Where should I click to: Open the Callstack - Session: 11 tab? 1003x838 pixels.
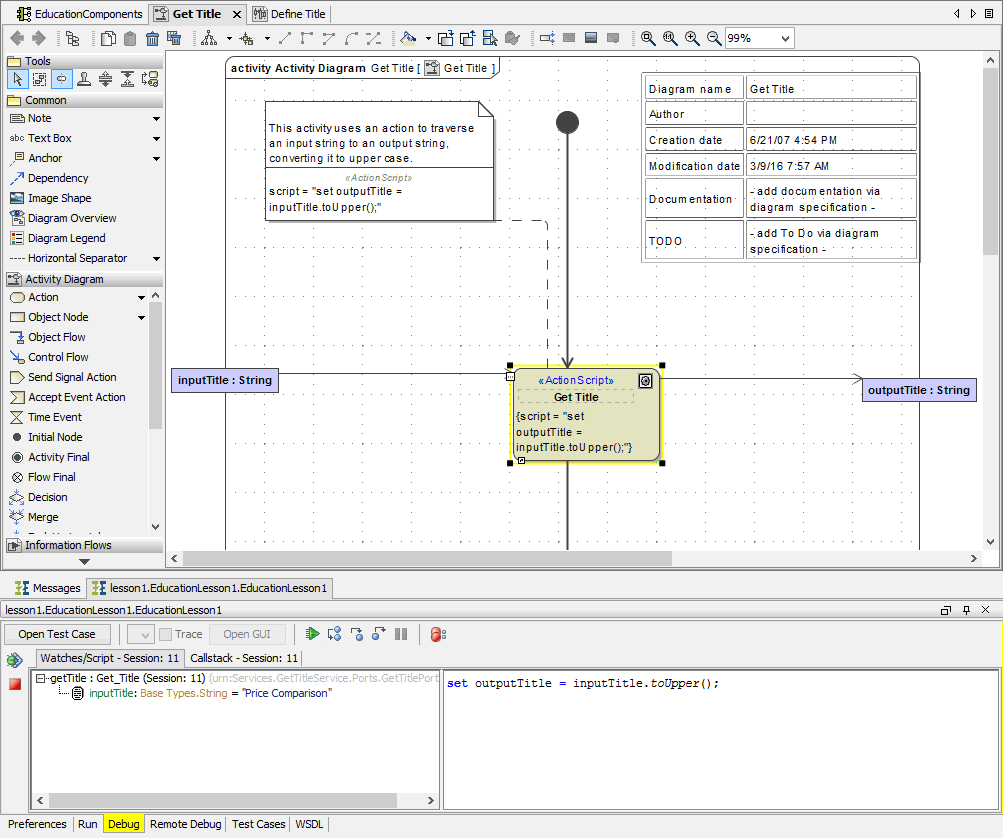pyautogui.click(x=244, y=658)
